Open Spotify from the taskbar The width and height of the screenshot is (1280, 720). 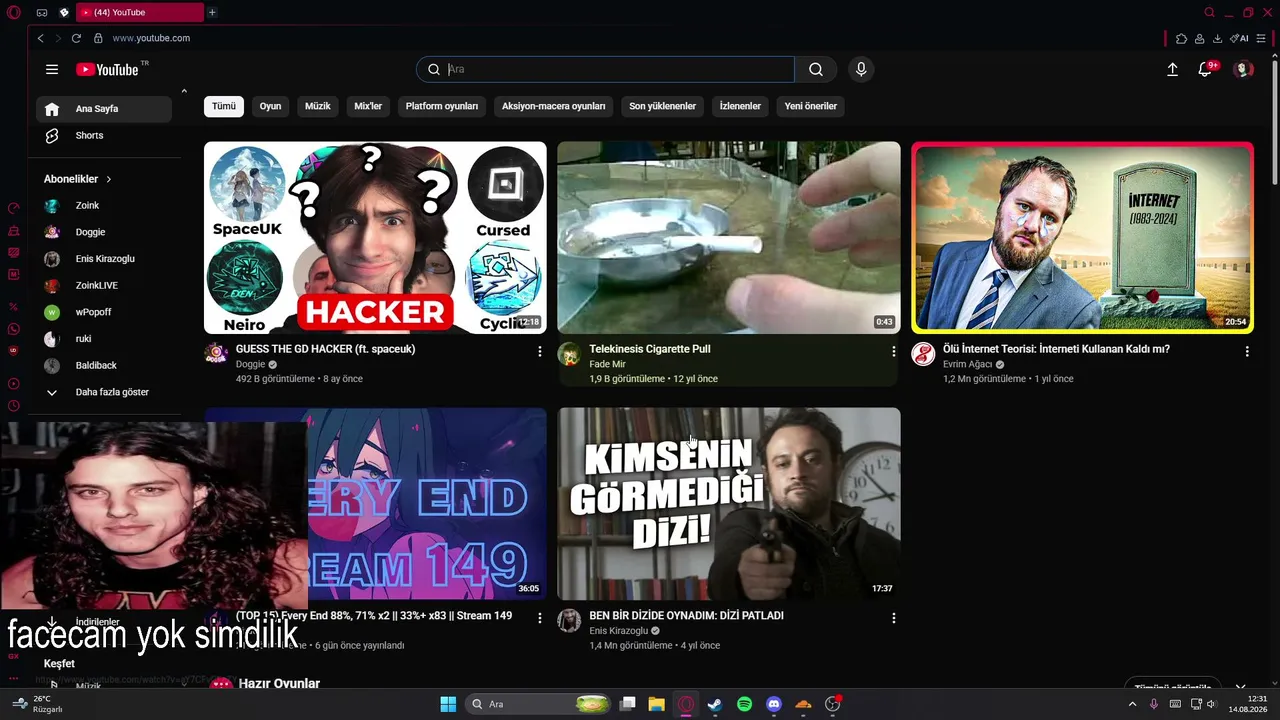pos(744,704)
